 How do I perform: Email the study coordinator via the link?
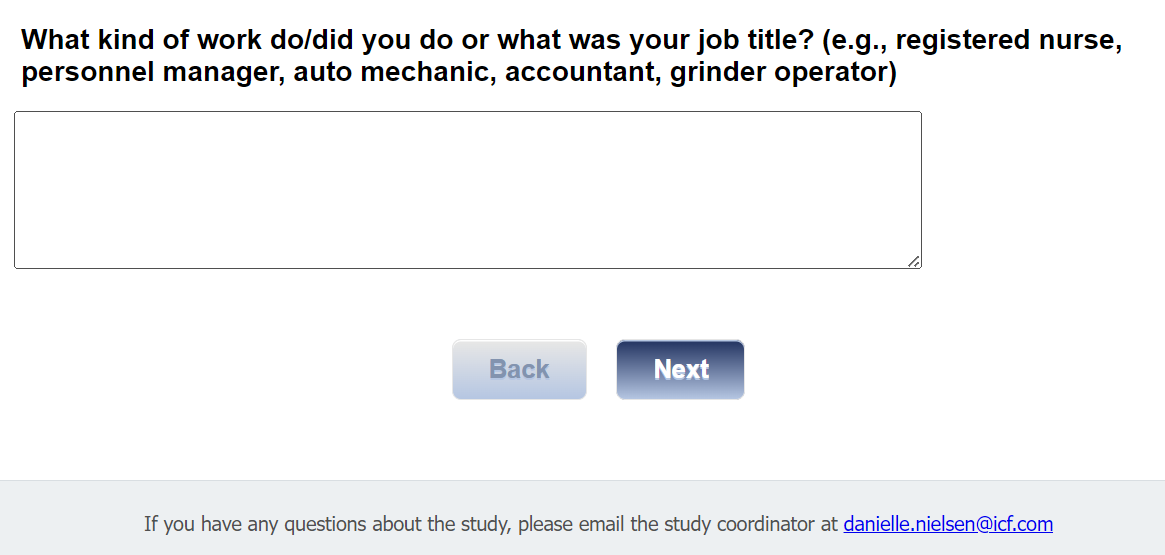(947, 524)
